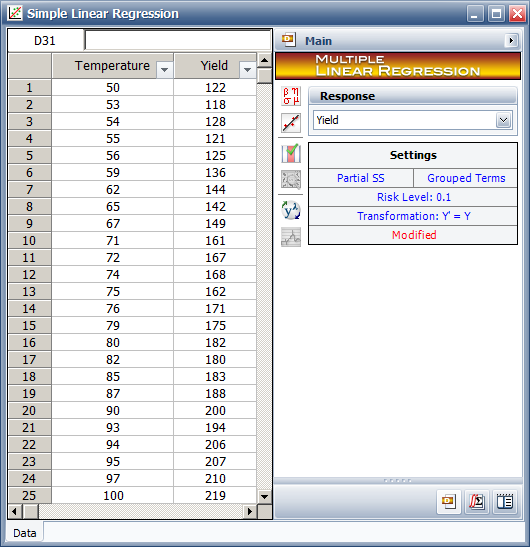Click the application icon in title bar
The height and width of the screenshot is (547, 530).
point(15,13)
